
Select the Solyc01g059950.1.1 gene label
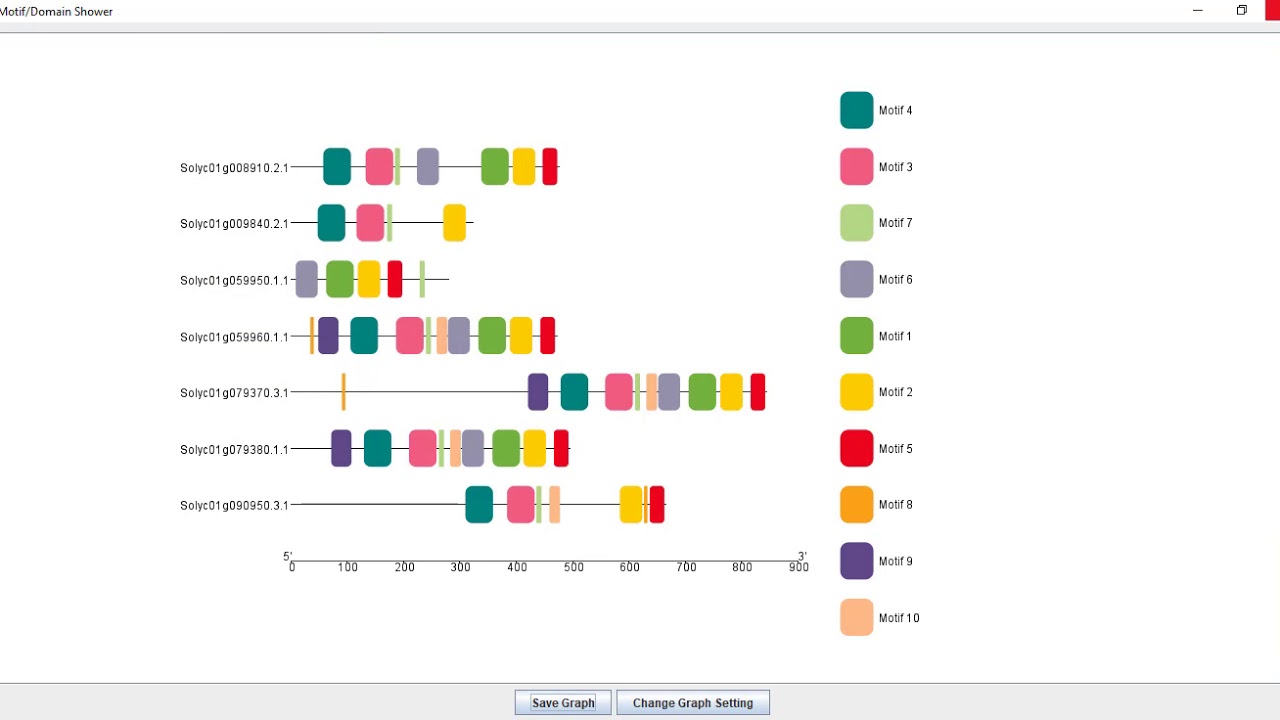click(x=234, y=281)
